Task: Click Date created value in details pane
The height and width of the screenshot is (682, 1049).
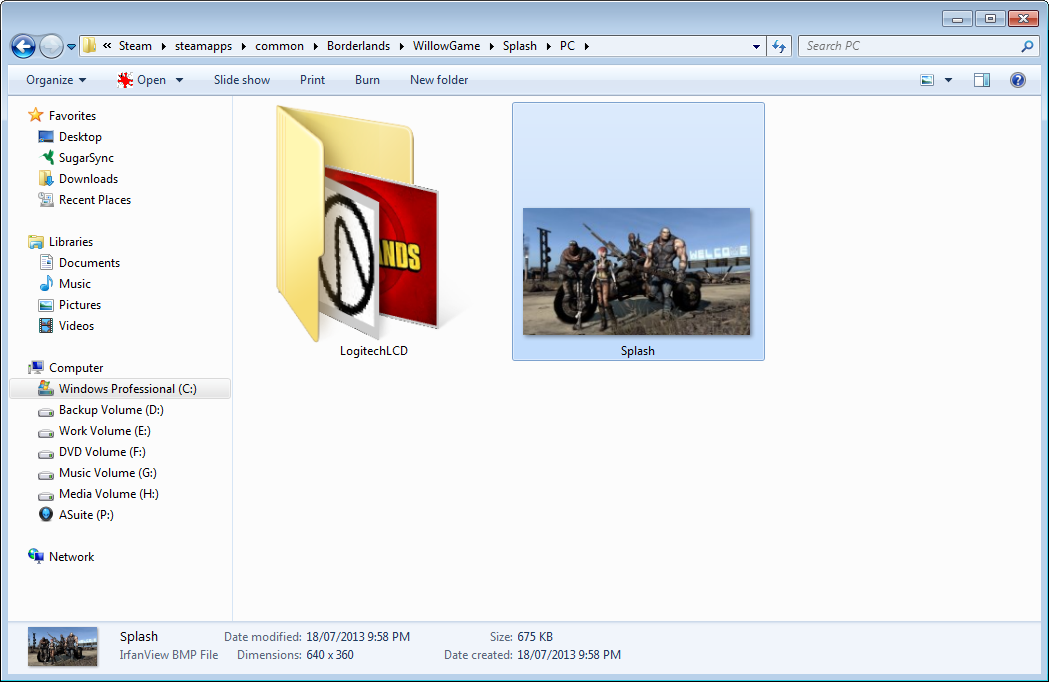Action: [569, 655]
